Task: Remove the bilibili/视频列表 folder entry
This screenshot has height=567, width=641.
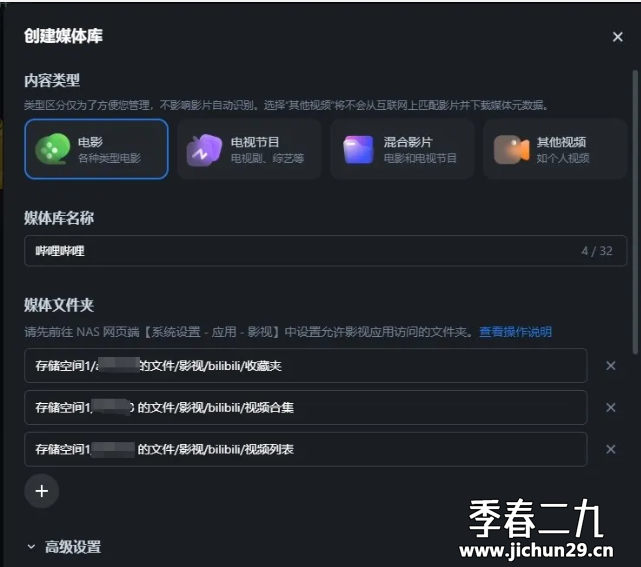Action: tap(611, 449)
